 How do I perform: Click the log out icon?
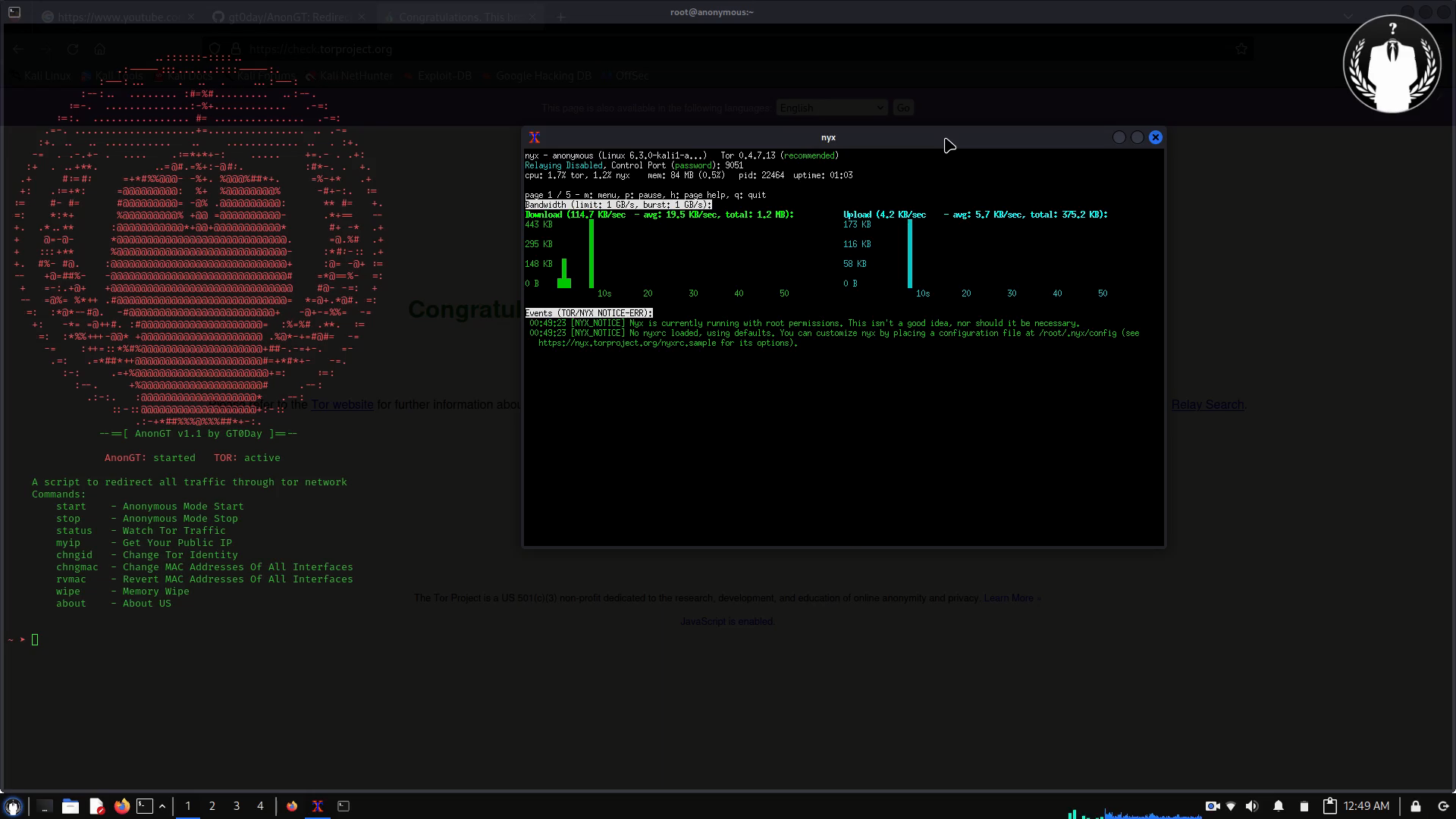[x=1443, y=806]
